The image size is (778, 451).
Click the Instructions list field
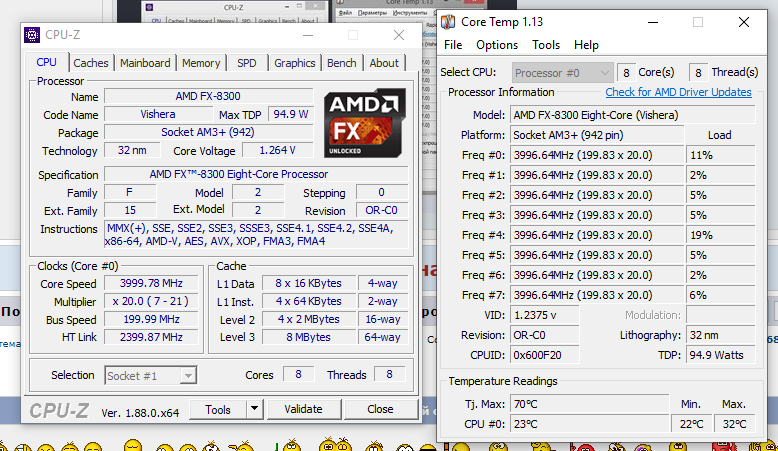256,235
